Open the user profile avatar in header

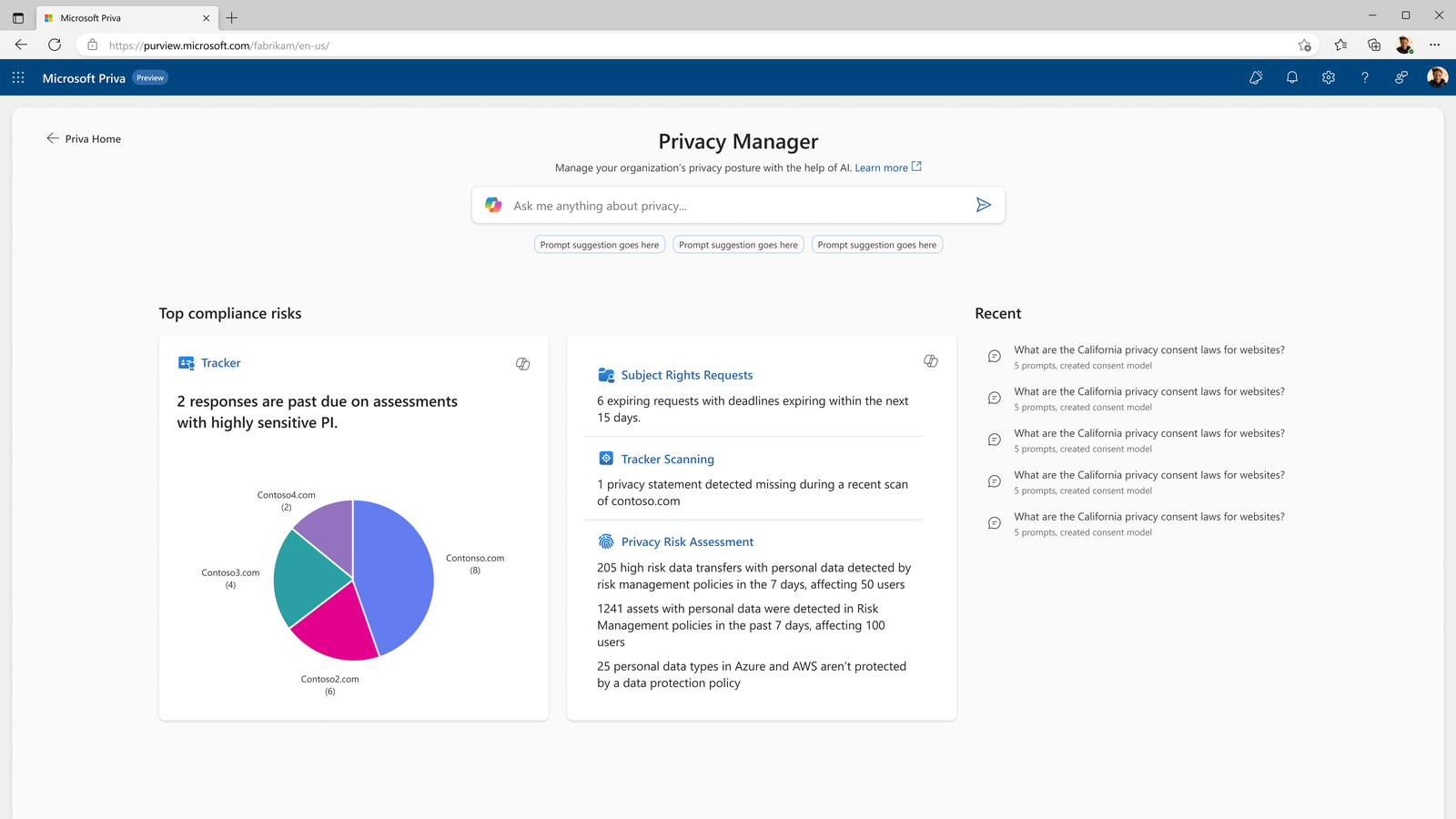pyautogui.click(x=1438, y=77)
